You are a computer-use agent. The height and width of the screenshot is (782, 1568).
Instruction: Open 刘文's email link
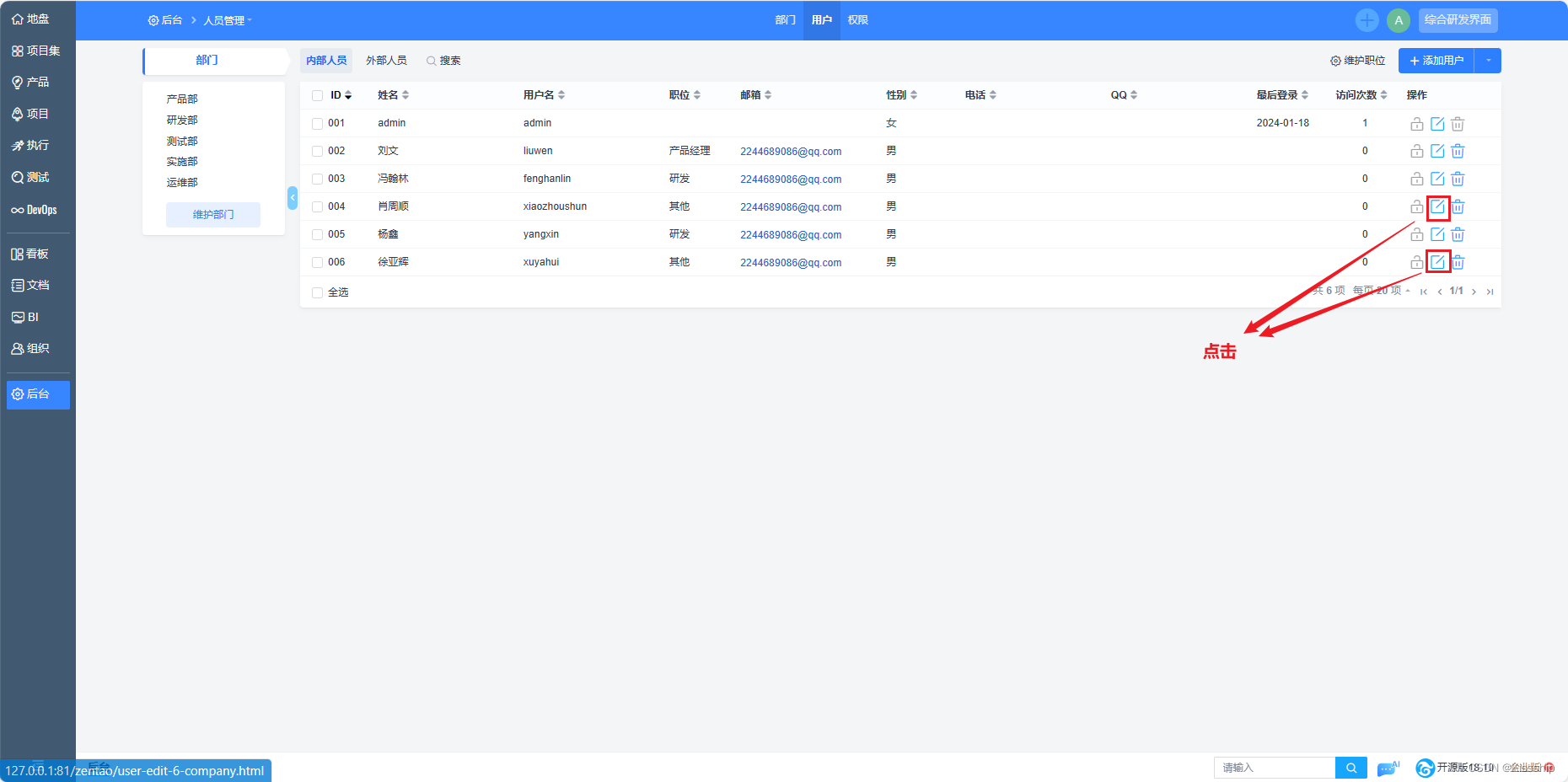791,152
